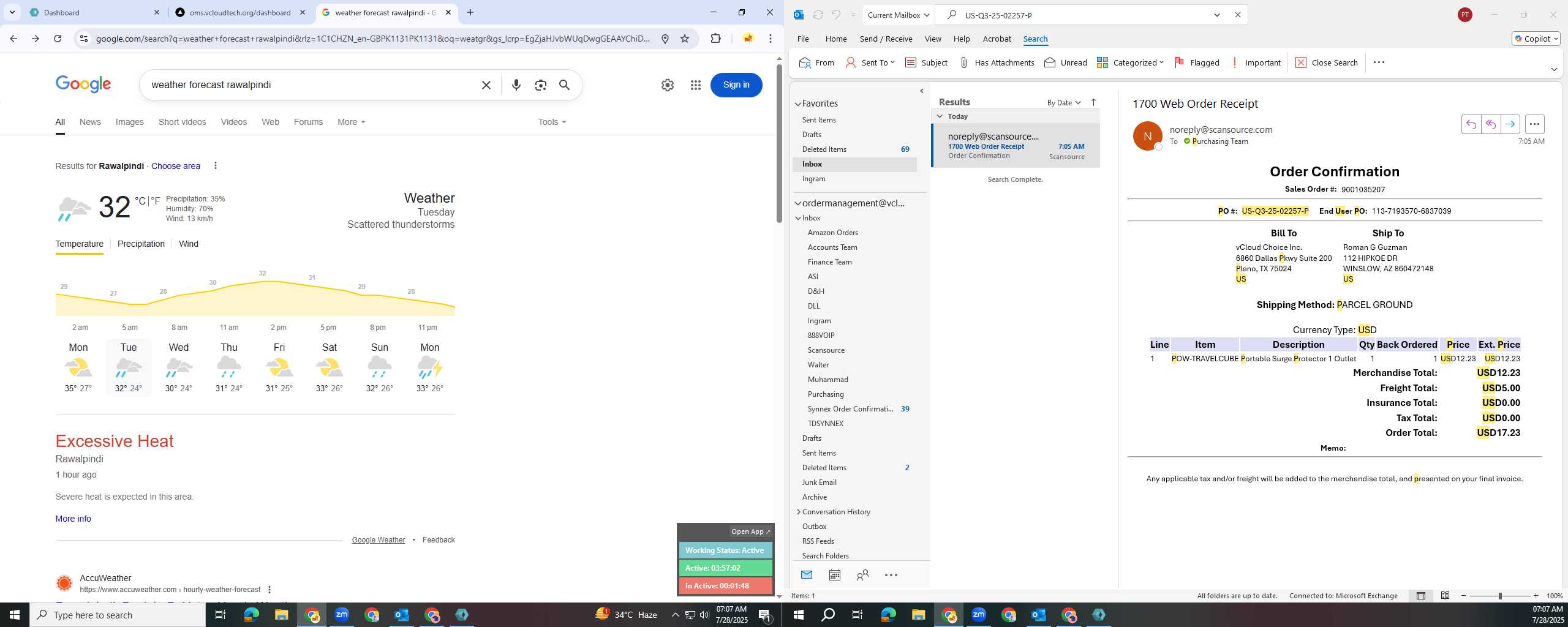The height and width of the screenshot is (627, 1568).
Task: Open the By Date sort dropdown
Action: 1064,103
